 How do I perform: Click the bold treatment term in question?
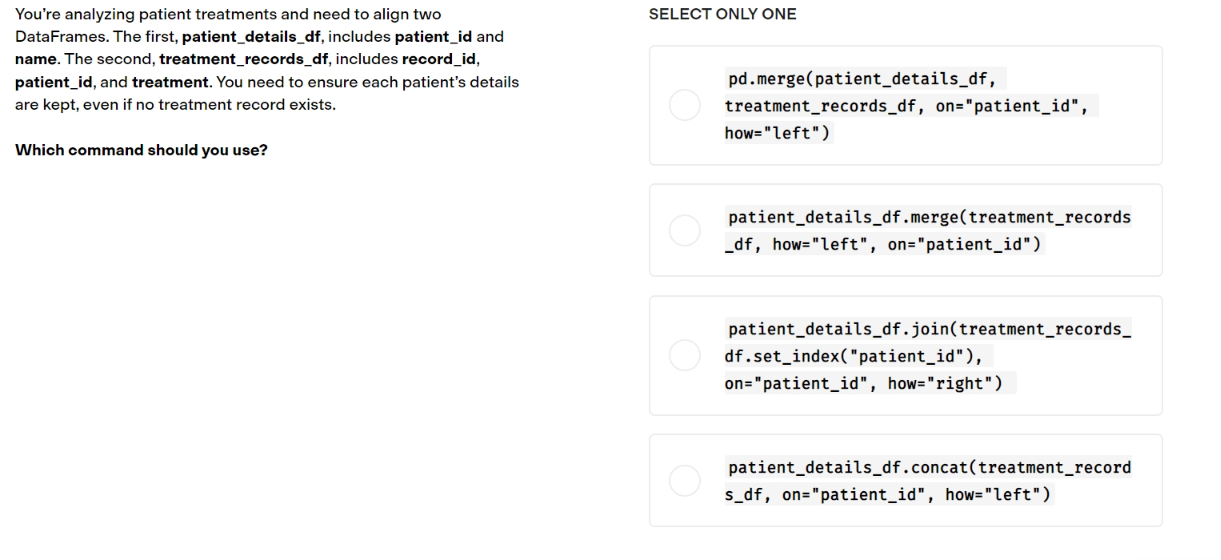click(x=168, y=82)
